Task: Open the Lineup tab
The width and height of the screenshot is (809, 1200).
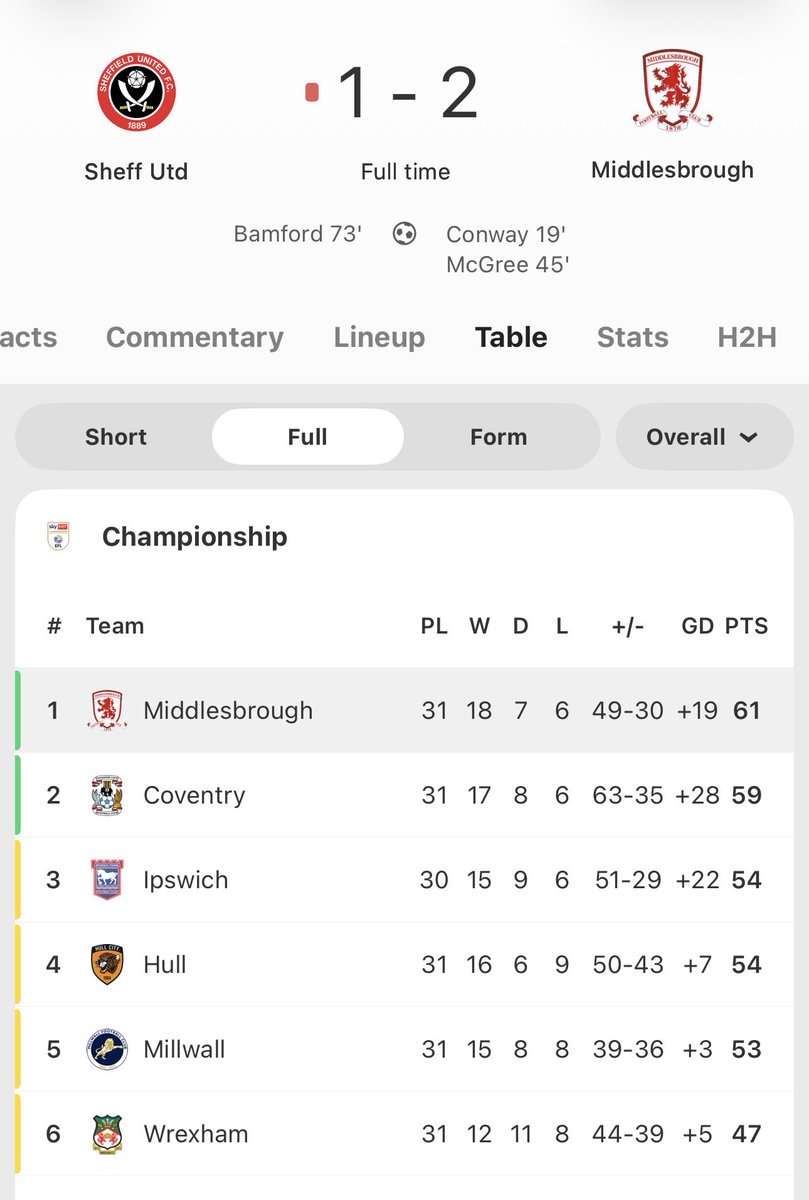Action: pyautogui.click(x=379, y=337)
